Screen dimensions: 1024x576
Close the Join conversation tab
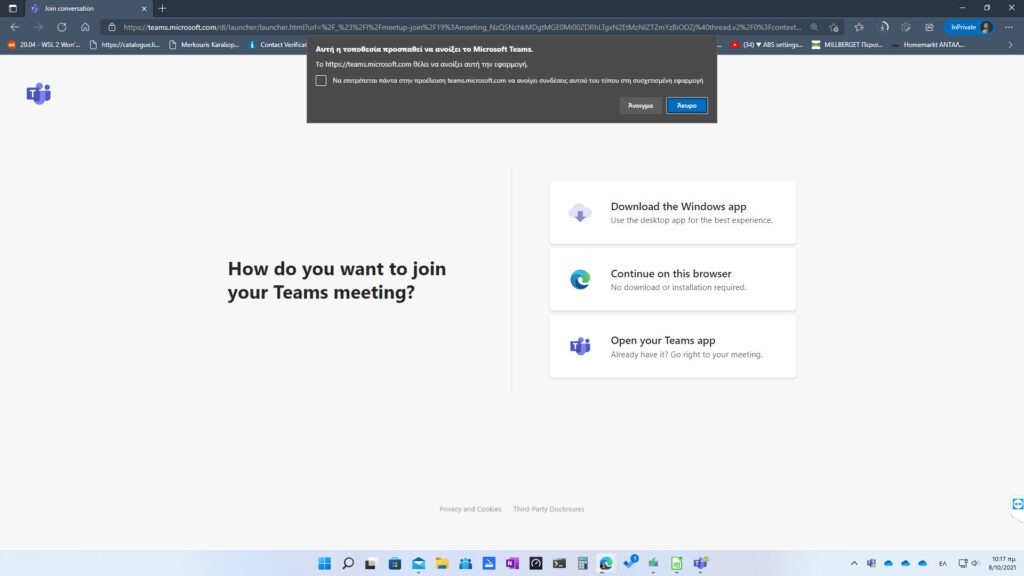click(144, 8)
